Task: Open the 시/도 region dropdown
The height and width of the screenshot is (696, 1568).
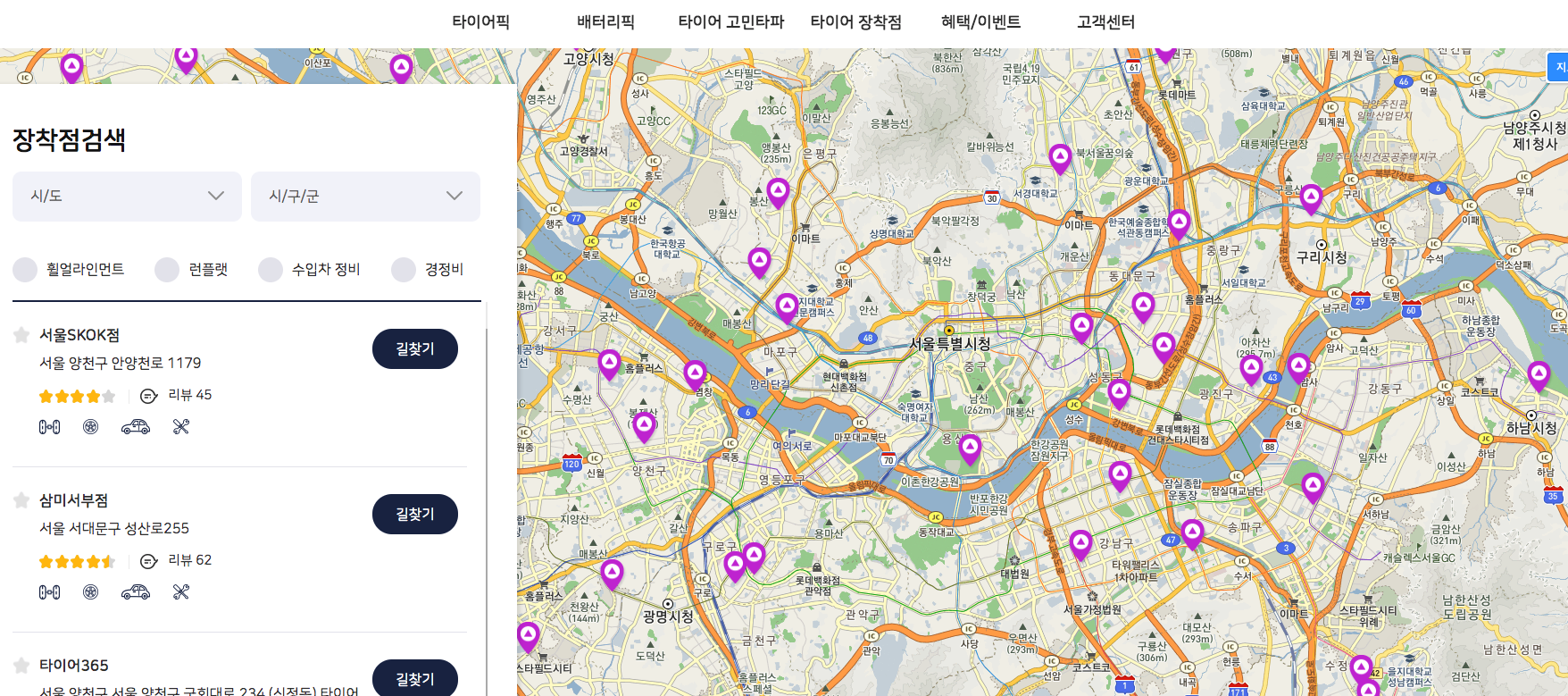Action: point(127,197)
